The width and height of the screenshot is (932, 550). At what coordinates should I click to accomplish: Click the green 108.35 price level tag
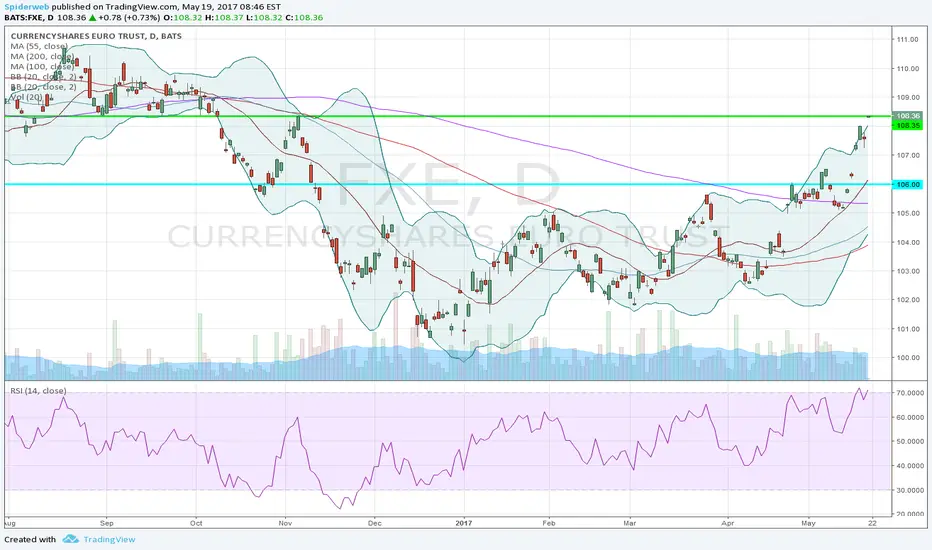[x=908, y=125]
